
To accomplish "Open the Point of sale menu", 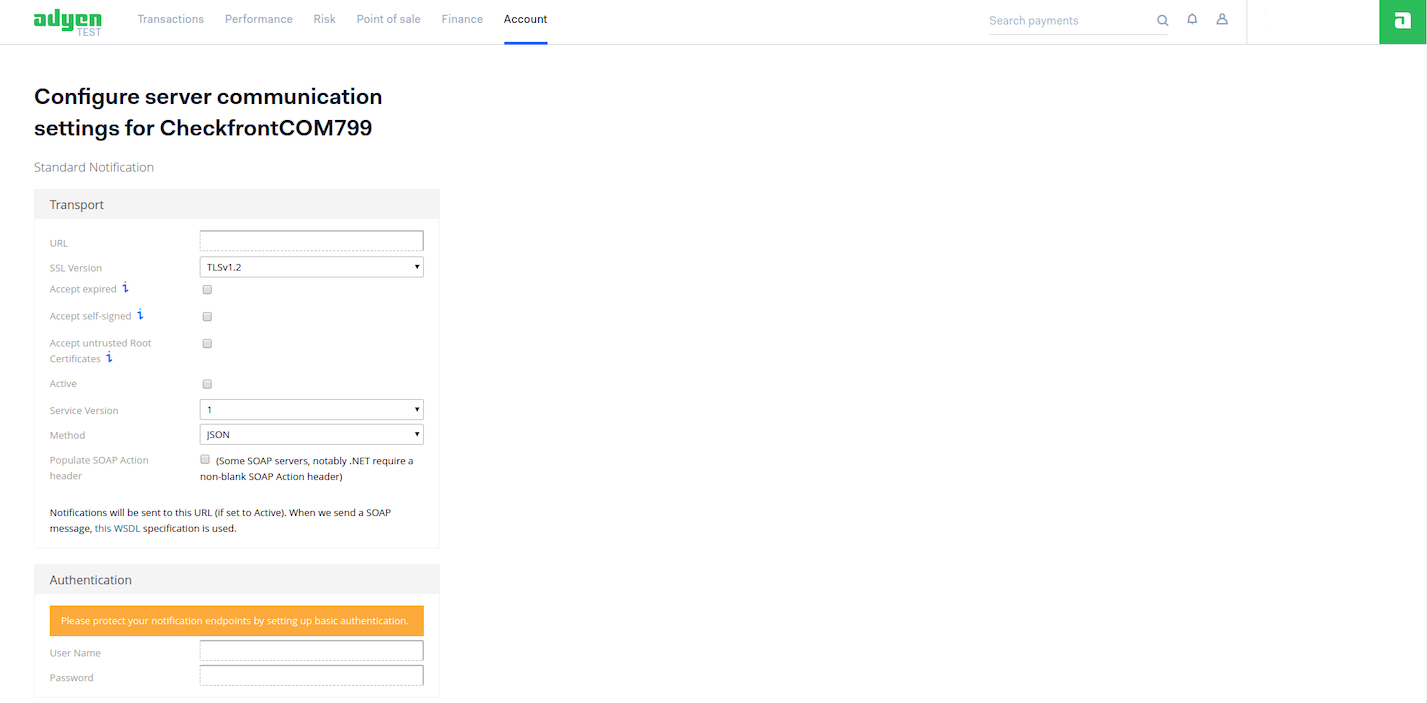I will pos(388,19).
